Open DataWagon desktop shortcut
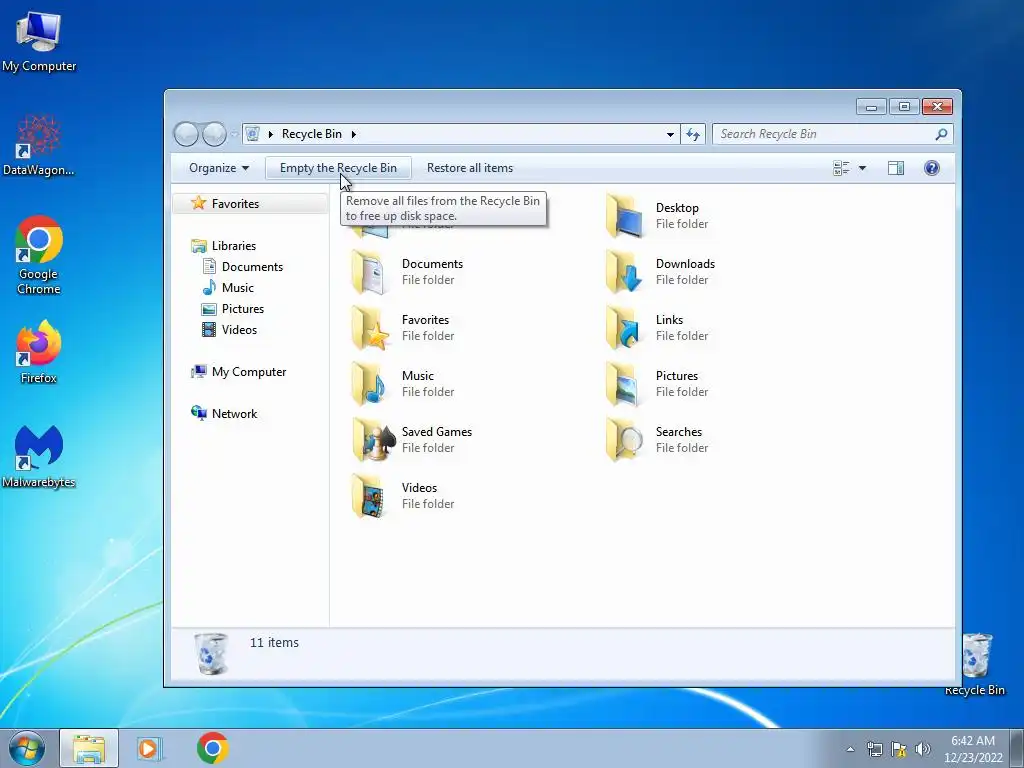The width and height of the screenshot is (1024, 768). (x=39, y=146)
